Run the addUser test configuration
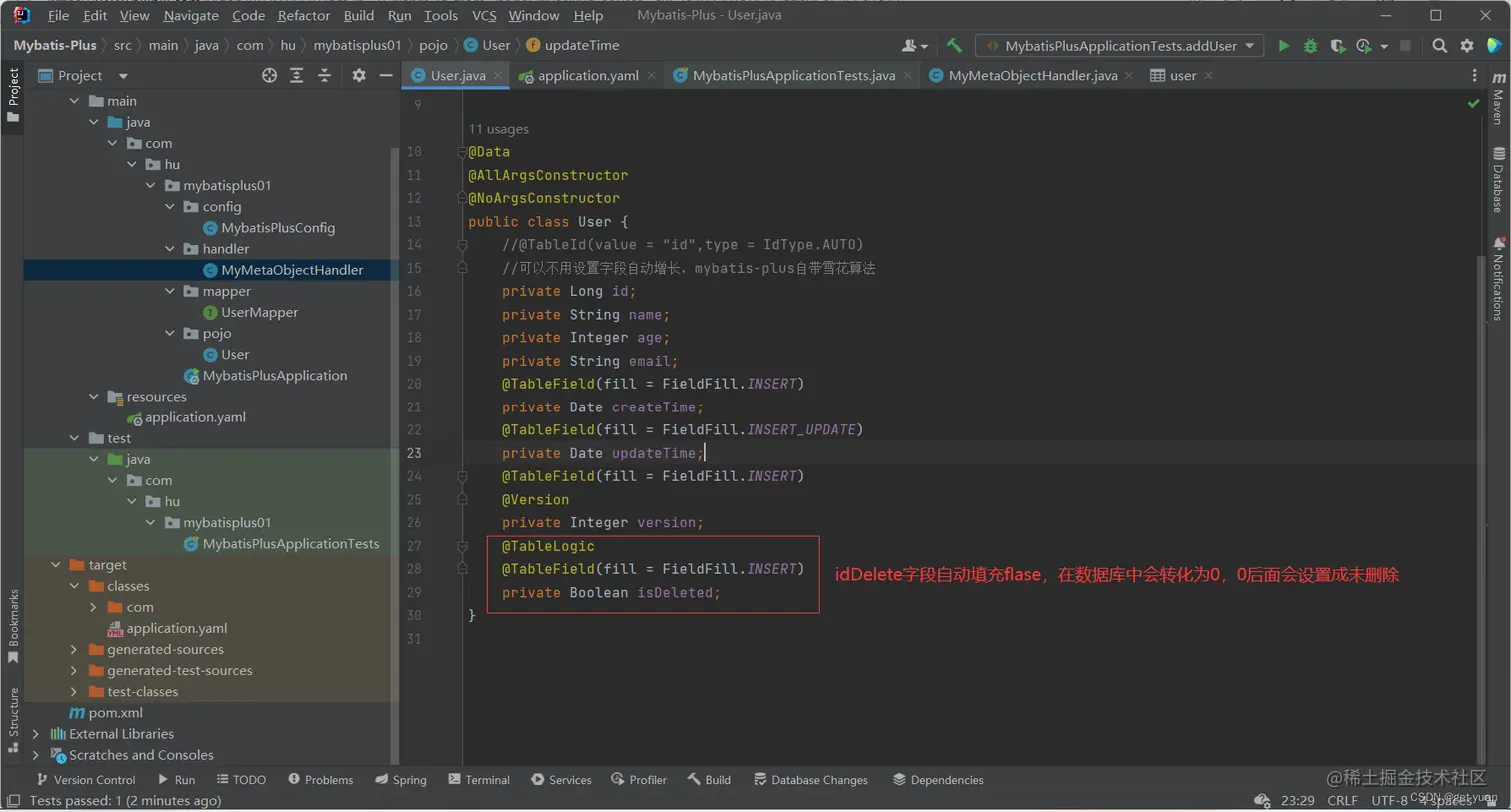Image resolution: width=1511 pixels, height=812 pixels. click(x=1284, y=46)
